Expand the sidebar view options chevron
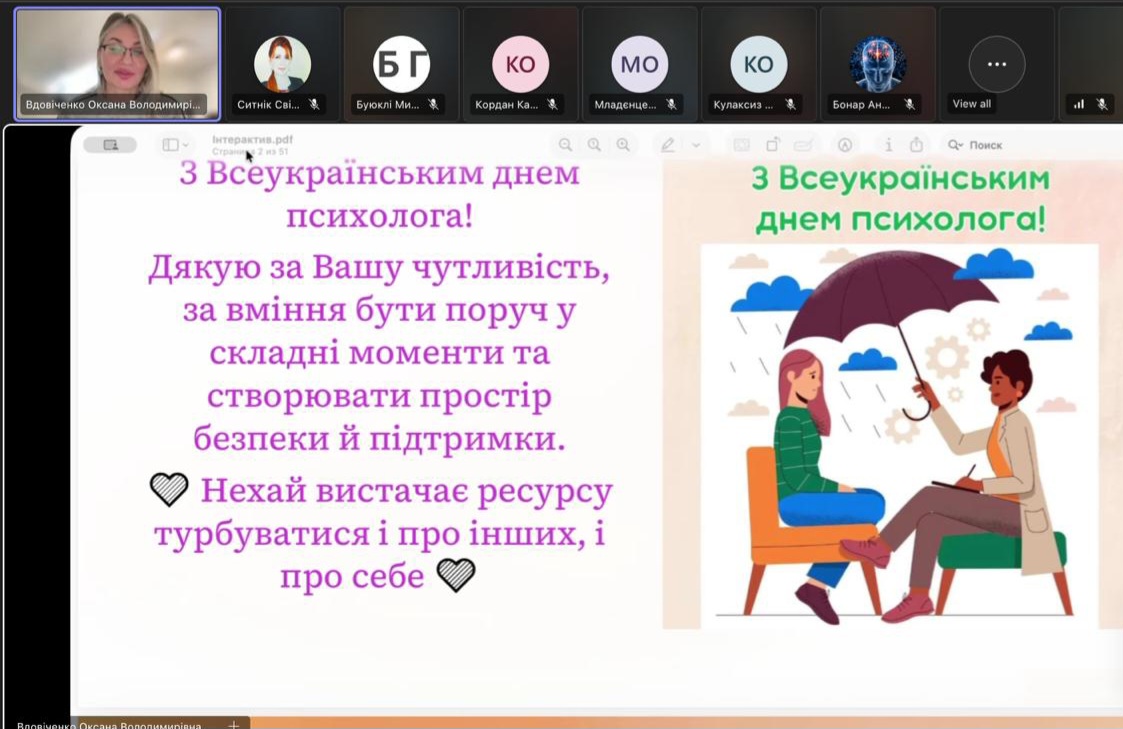1123x729 pixels. pyautogui.click(x=186, y=145)
